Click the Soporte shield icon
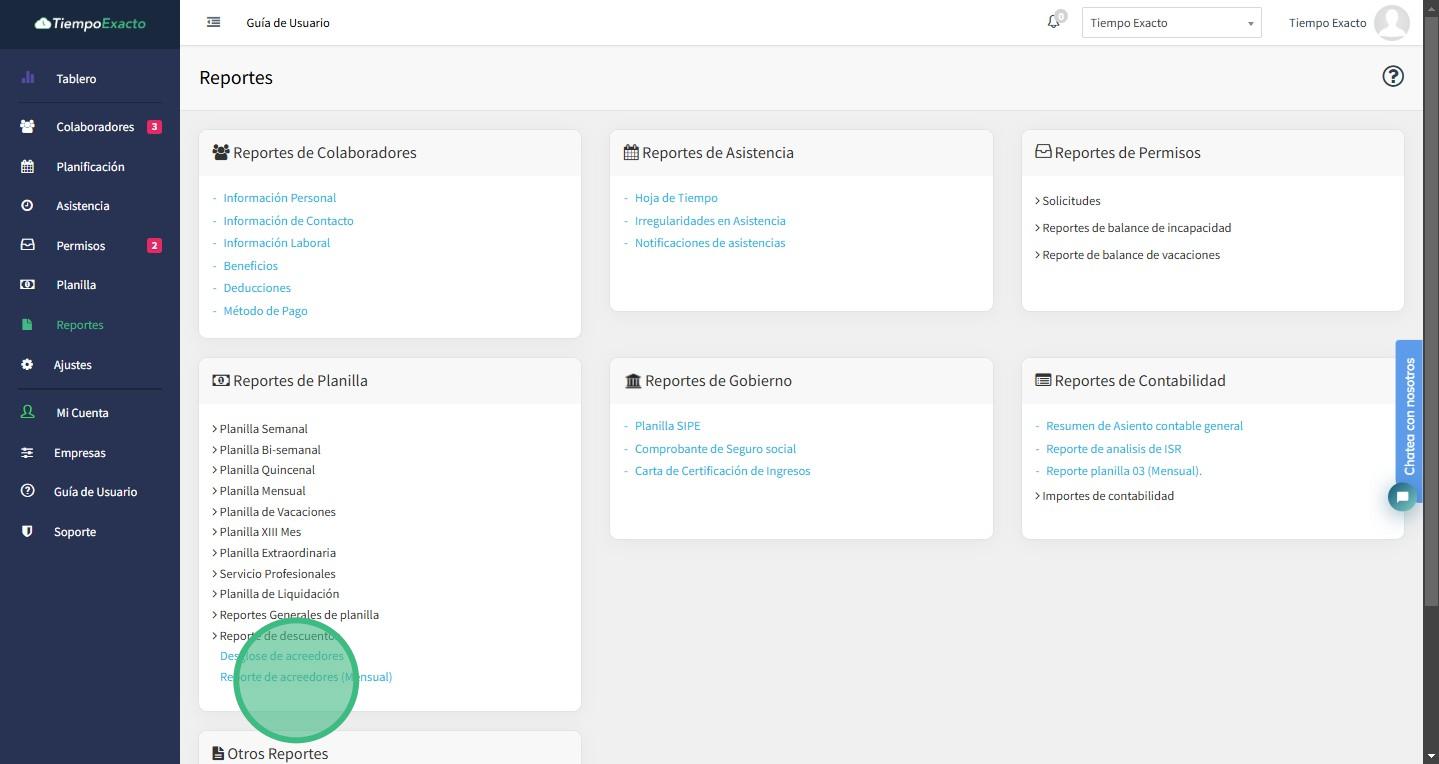This screenshot has width=1439, height=764. [x=27, y=532]
